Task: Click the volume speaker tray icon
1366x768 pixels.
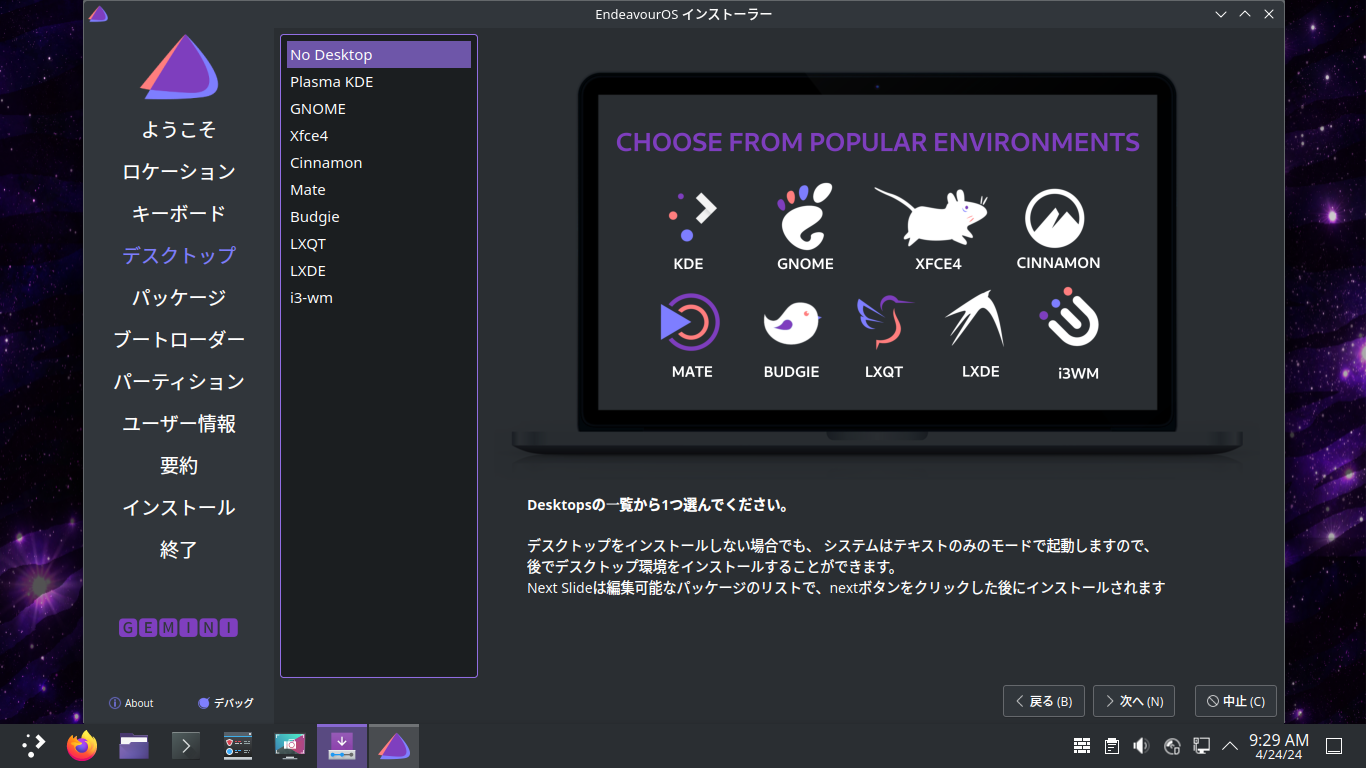Action: point(1141,746)
